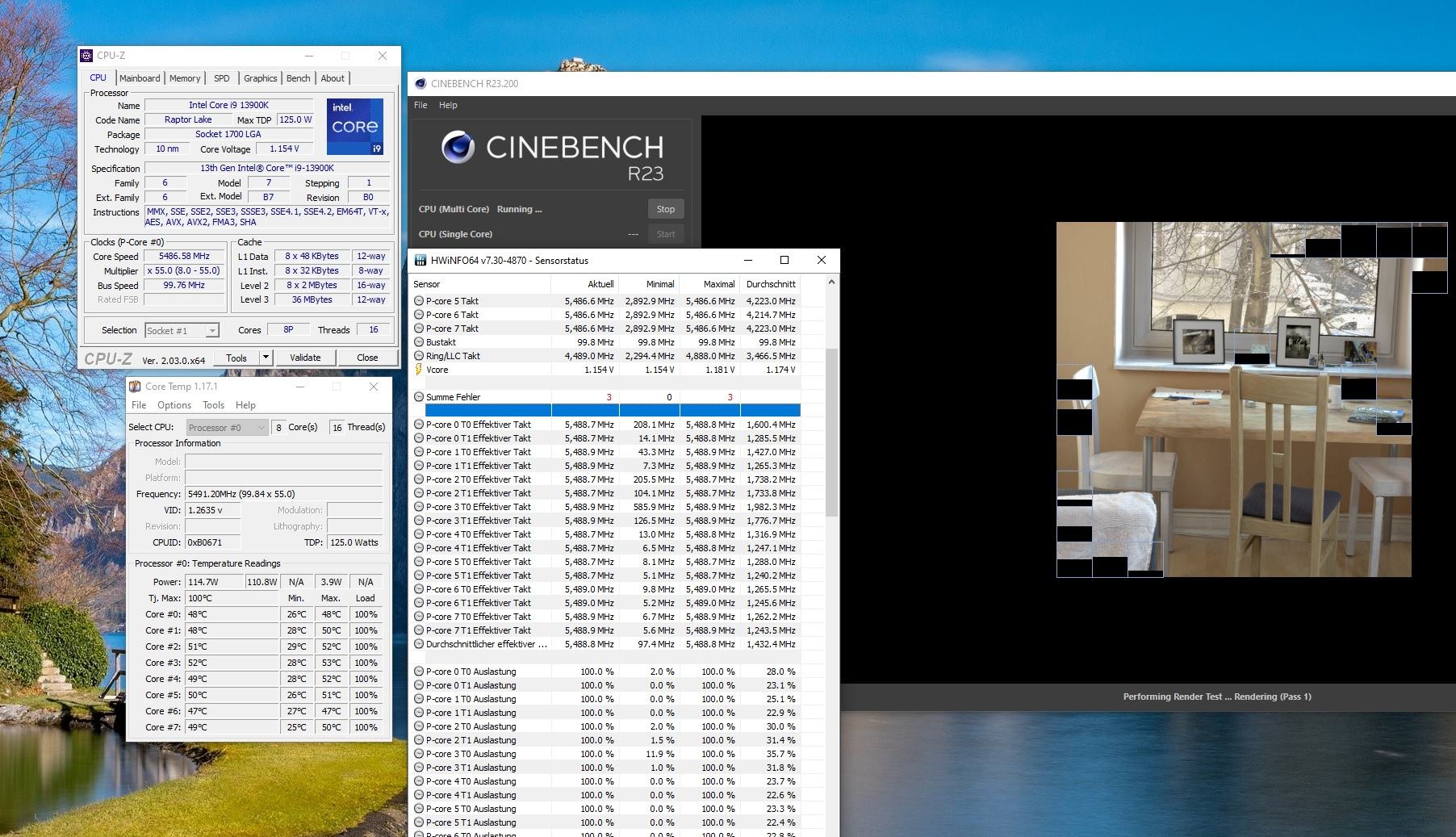Click the Power value 114.7W in Core Temp

(x=214, y=582)
